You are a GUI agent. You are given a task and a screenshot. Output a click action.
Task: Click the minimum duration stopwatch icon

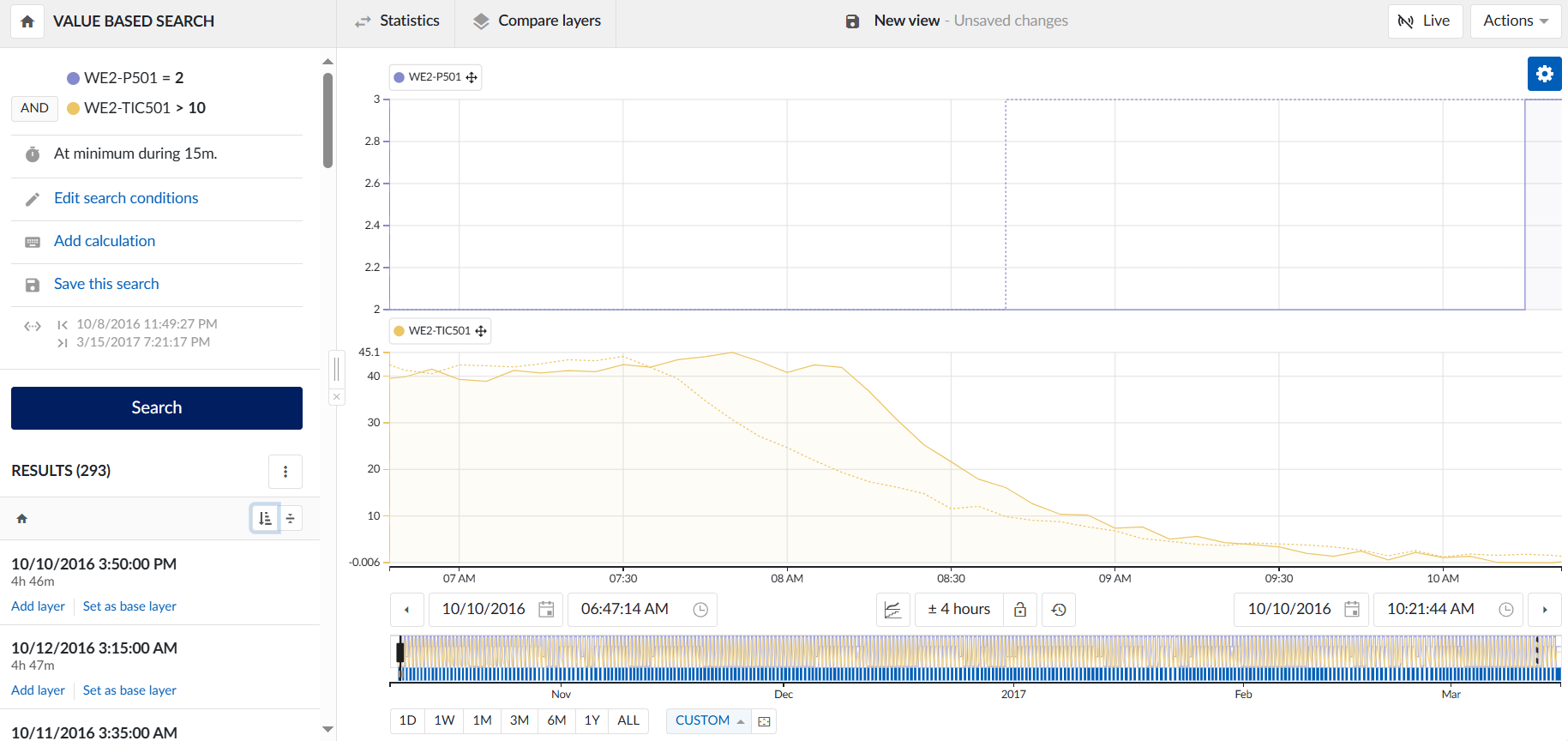click(33, 154)
